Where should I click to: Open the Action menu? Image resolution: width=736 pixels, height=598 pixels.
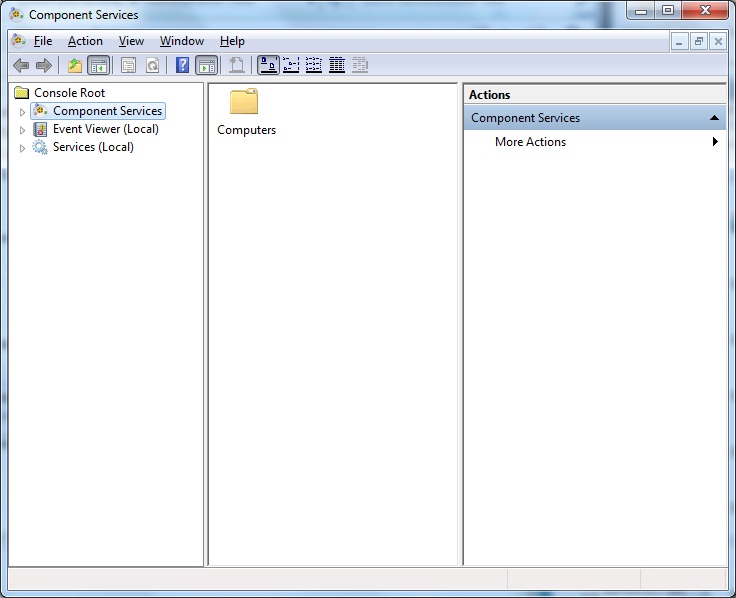(x=85, y=41)
